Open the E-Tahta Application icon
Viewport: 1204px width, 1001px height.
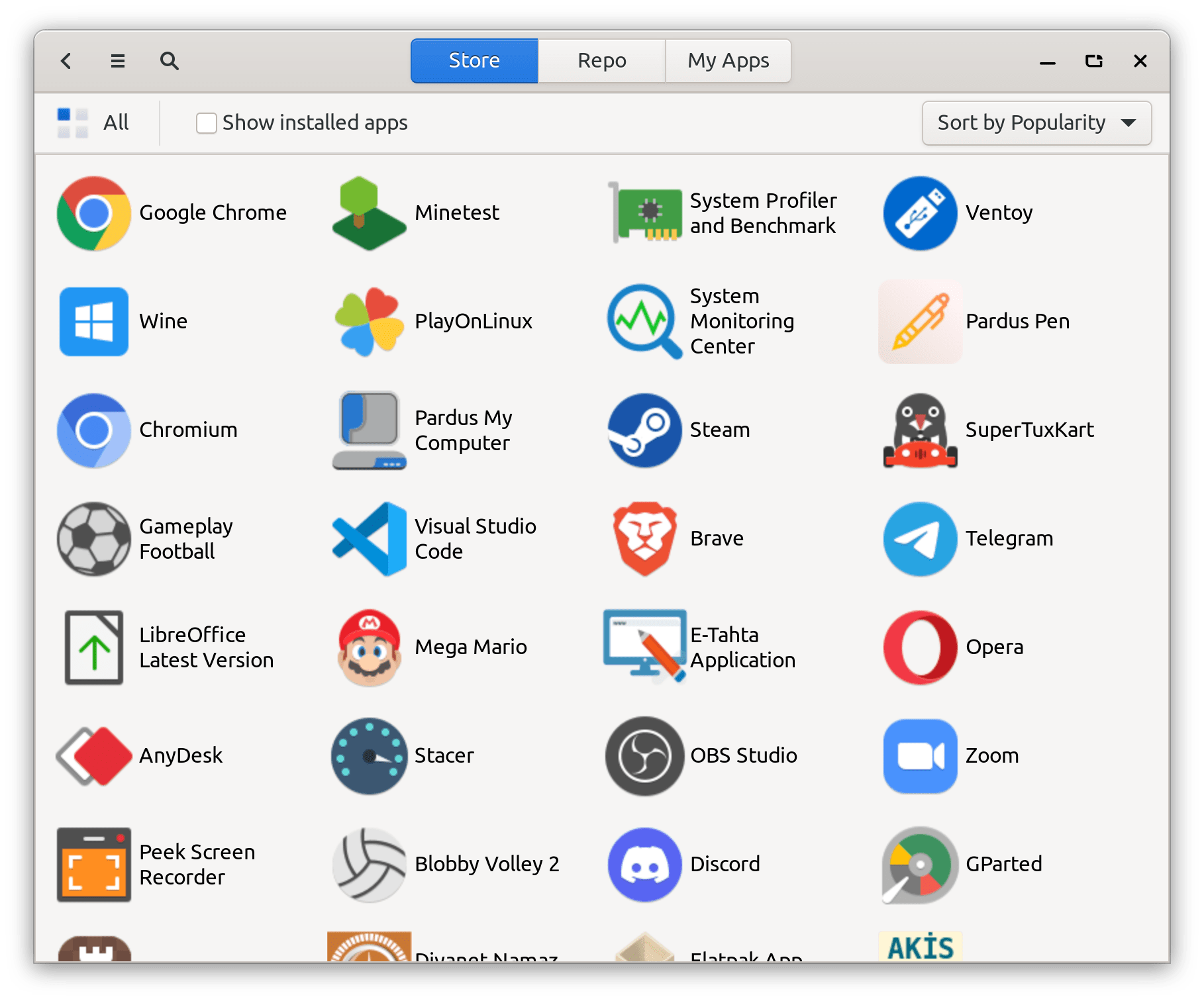point(644,645)
